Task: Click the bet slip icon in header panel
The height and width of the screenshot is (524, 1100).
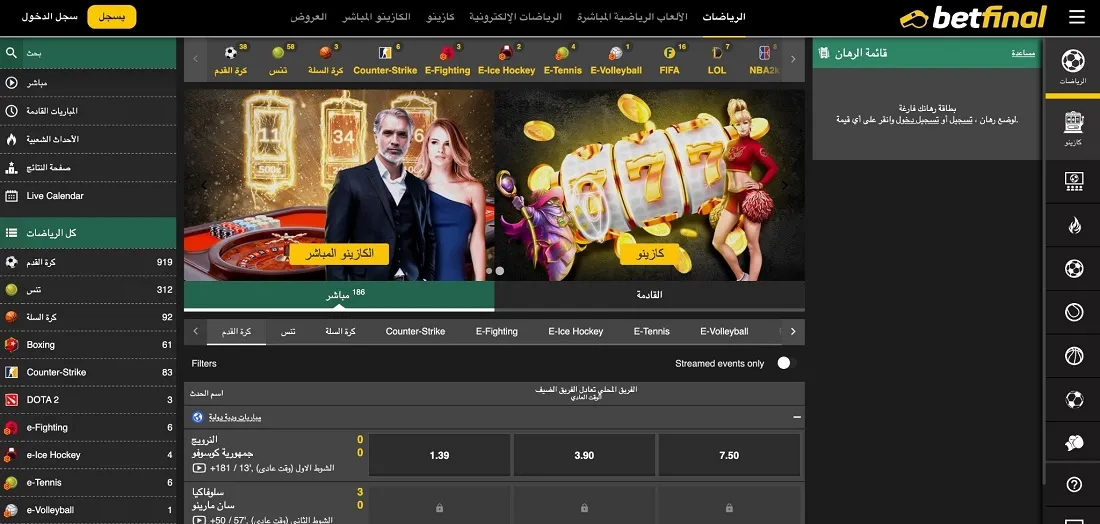Action: 824,53
